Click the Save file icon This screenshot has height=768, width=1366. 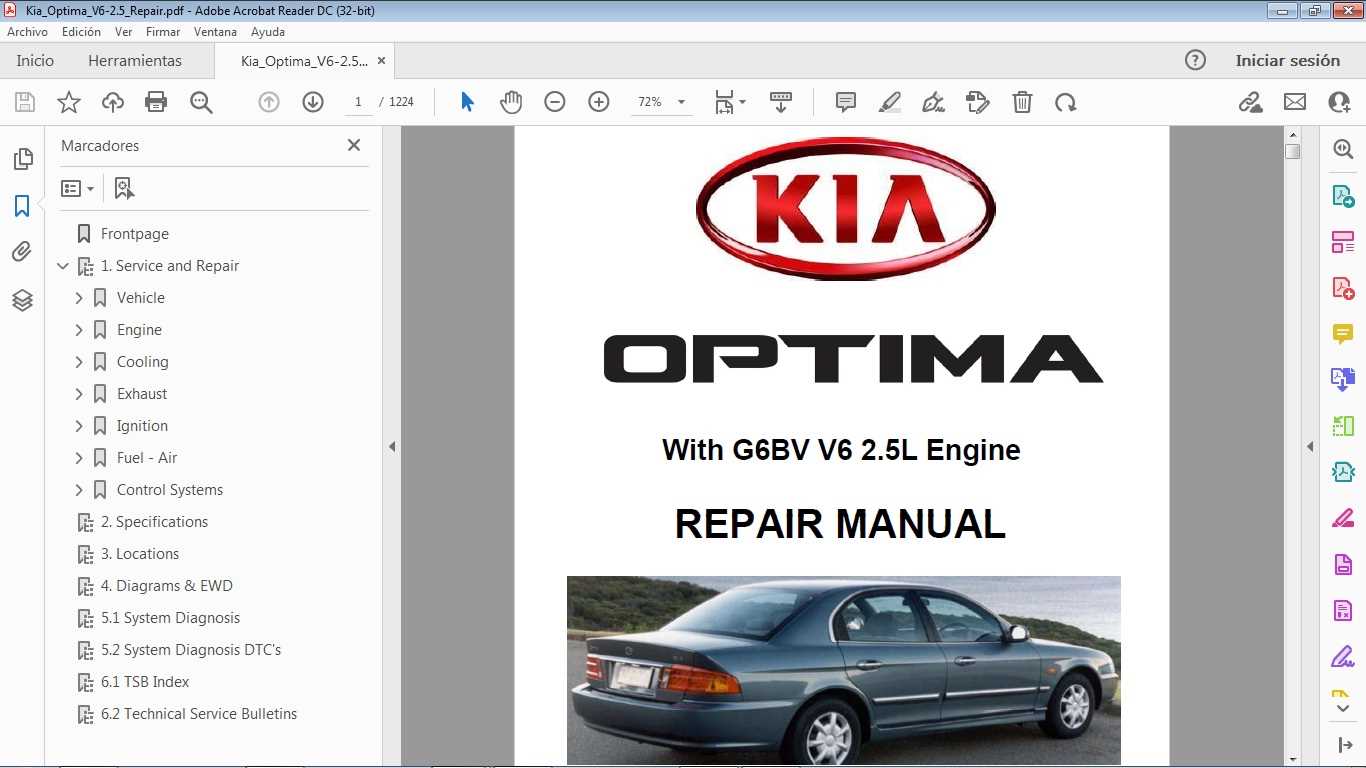point(25,102)
